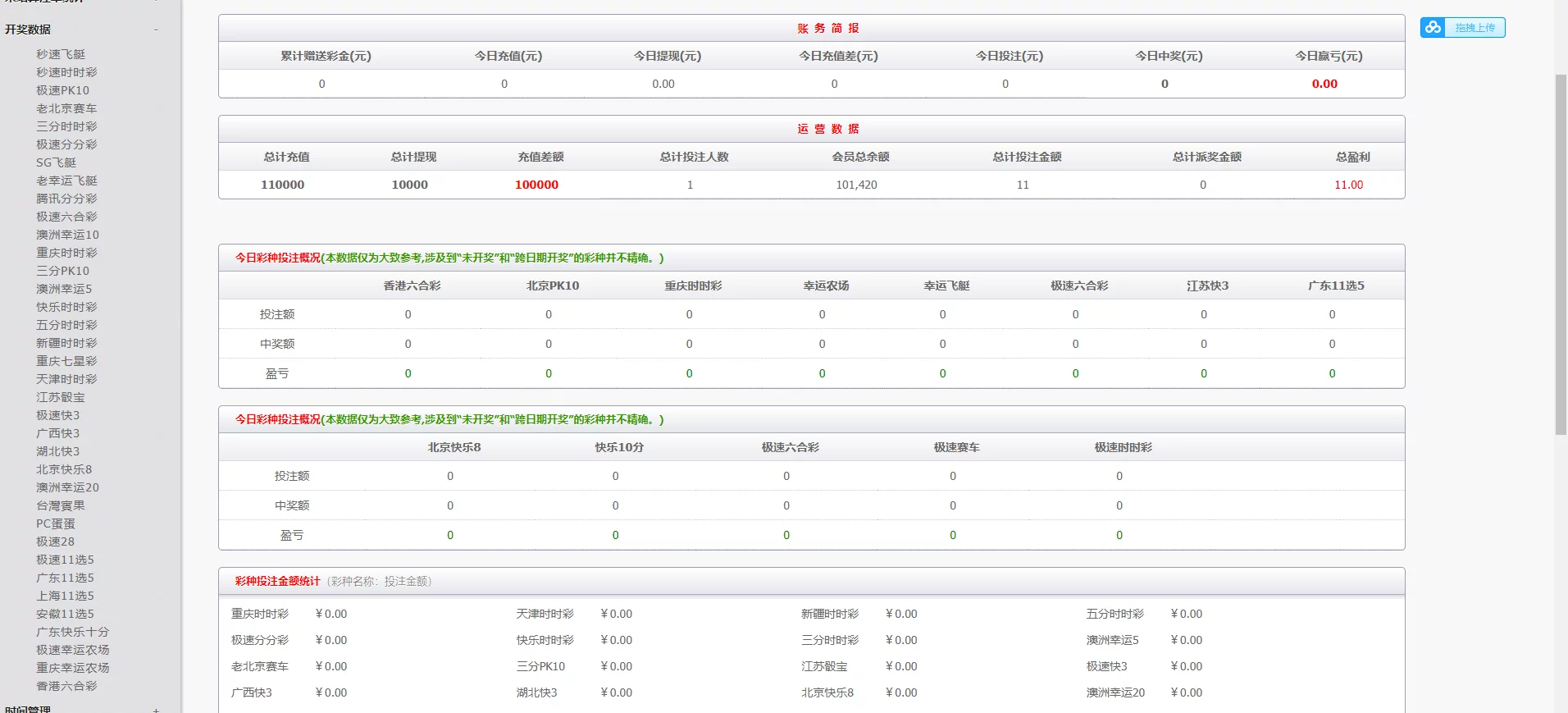
Task: Open 重庆时时彩 sidebar entry
Action: (x=66, y=253)
